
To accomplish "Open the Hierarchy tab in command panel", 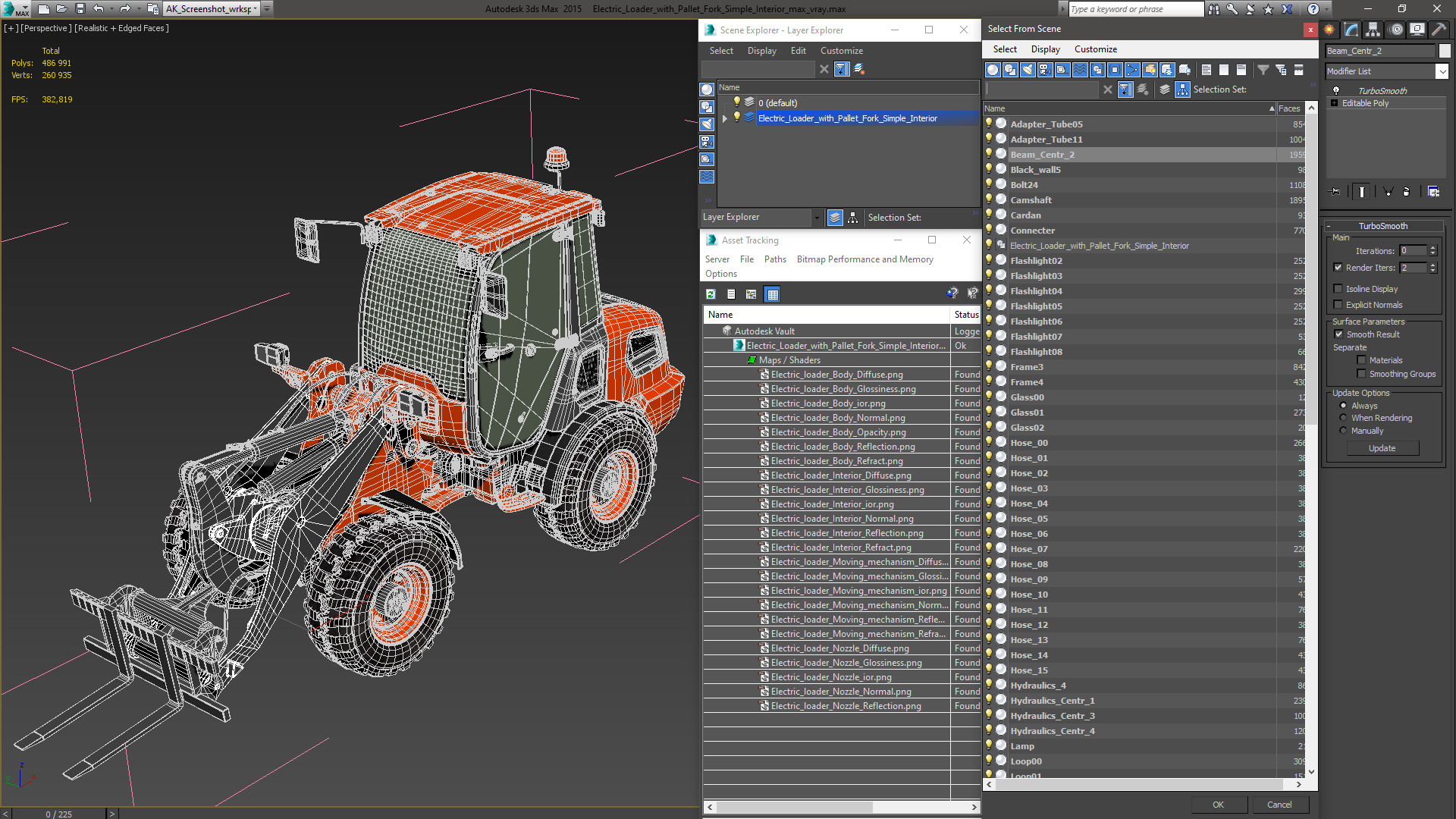I will click(1373, 30).
